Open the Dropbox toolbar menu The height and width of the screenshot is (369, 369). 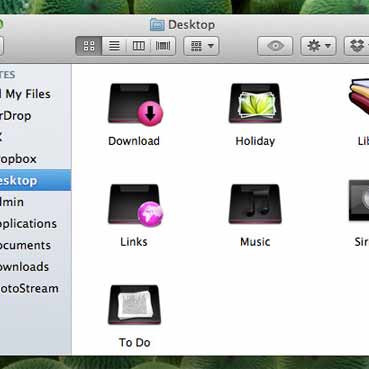357,46
